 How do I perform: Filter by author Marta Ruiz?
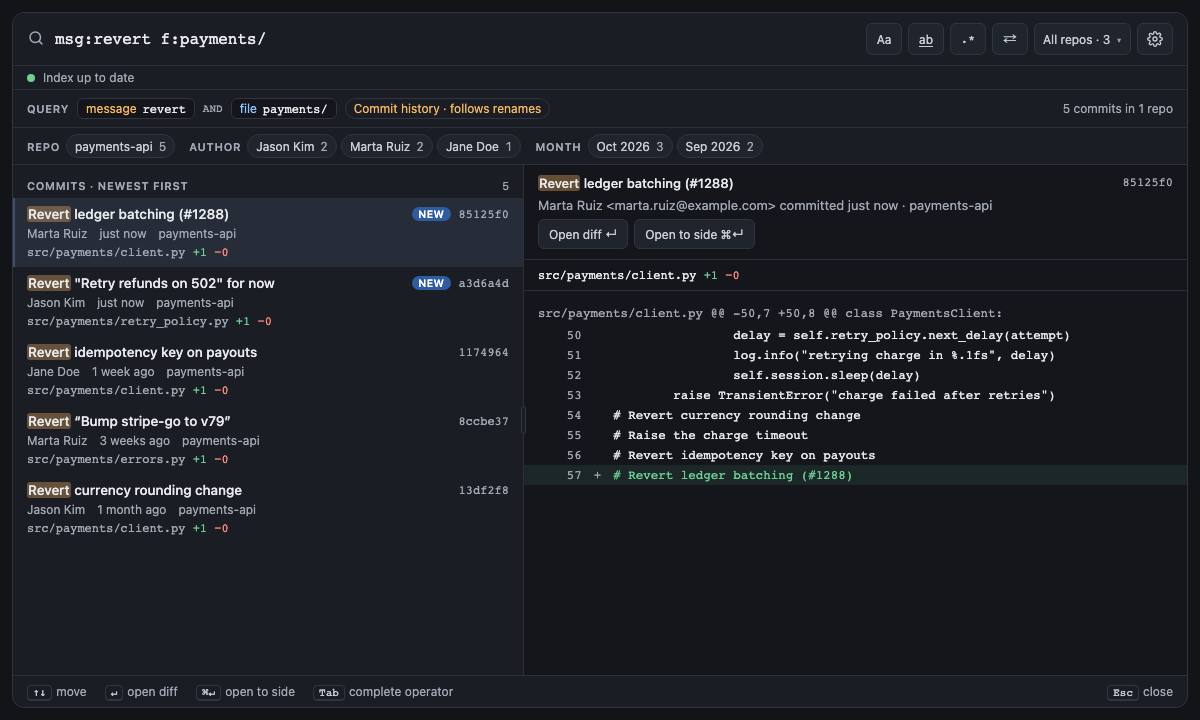coord(387,146)
